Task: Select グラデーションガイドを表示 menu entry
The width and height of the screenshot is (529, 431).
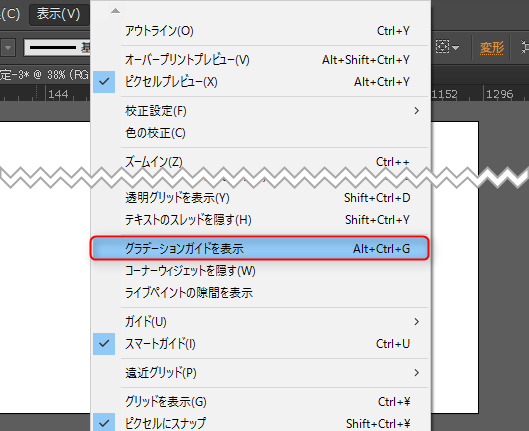Action: (259, 248)
